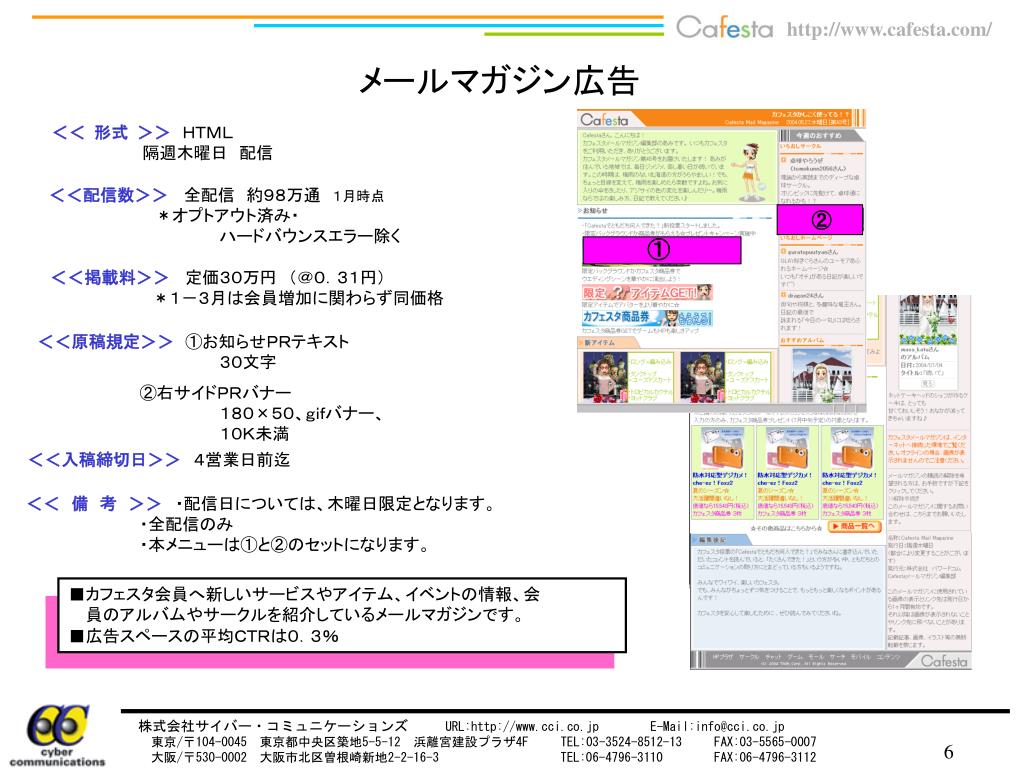Click the 'お知らせ' section heading in the mail
Screen dimensions: 1024x768
pos(593,211)
